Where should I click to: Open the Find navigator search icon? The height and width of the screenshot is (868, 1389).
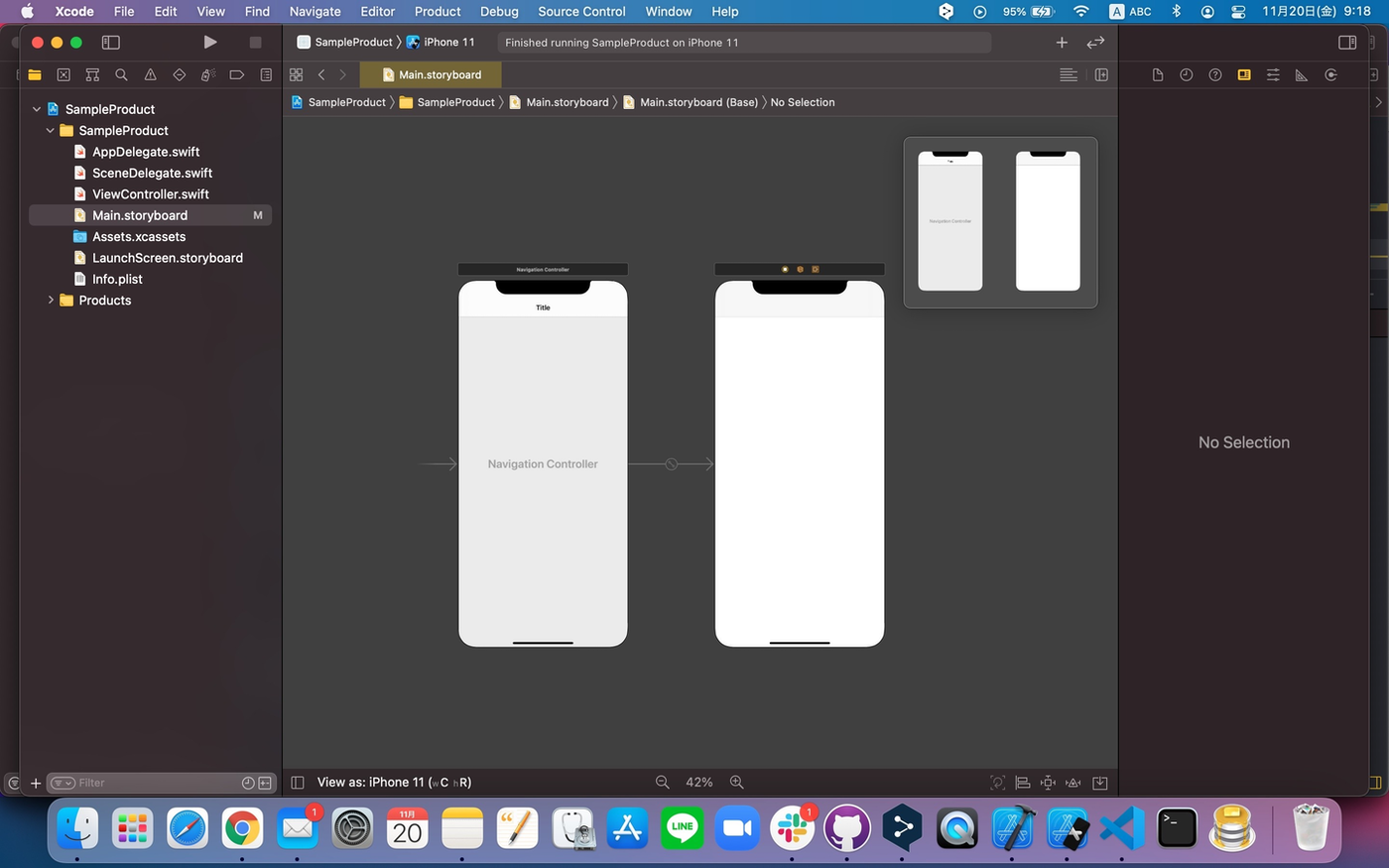point(121,74)
